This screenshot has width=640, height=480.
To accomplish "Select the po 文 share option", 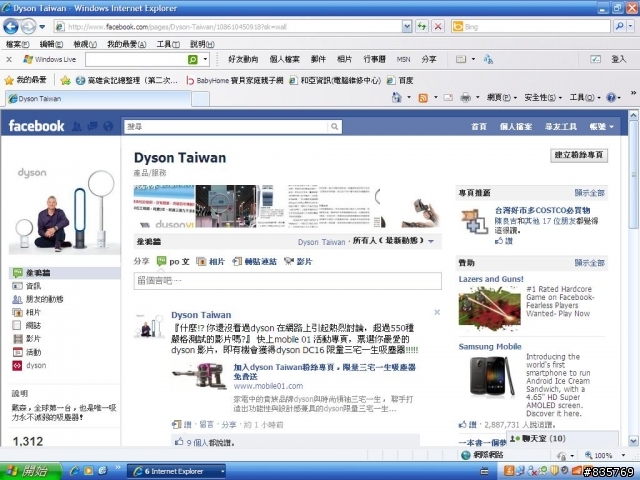I will click(173, 261).
